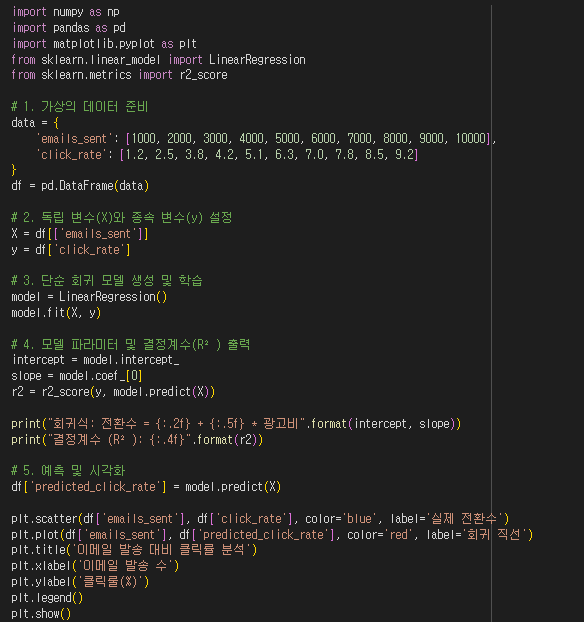Screen dimensions: 584x622
Task: Click the 'model = LinearRegression()' line
Action: (89, 296)
